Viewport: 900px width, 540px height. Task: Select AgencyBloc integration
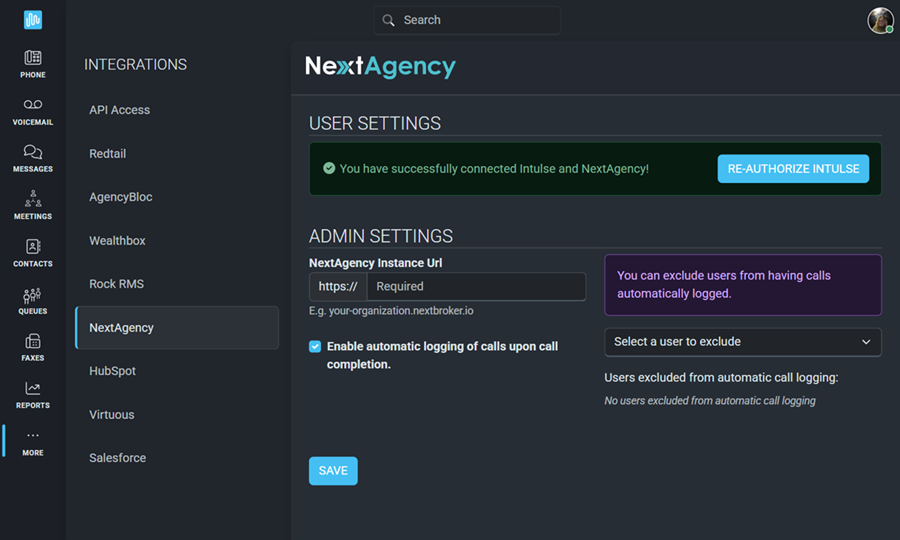pyautogui.click(x=177, y=197)
